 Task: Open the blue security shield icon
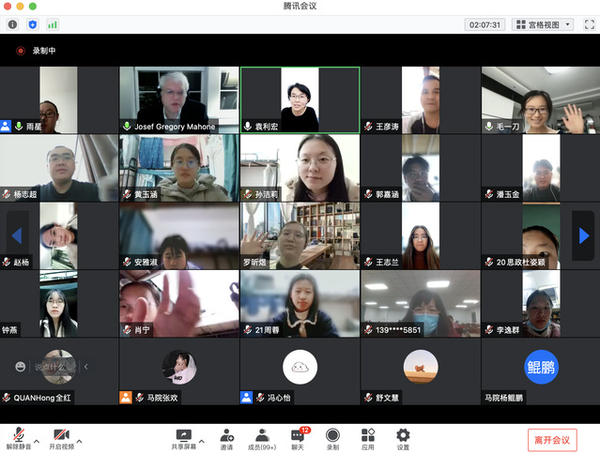32,23
